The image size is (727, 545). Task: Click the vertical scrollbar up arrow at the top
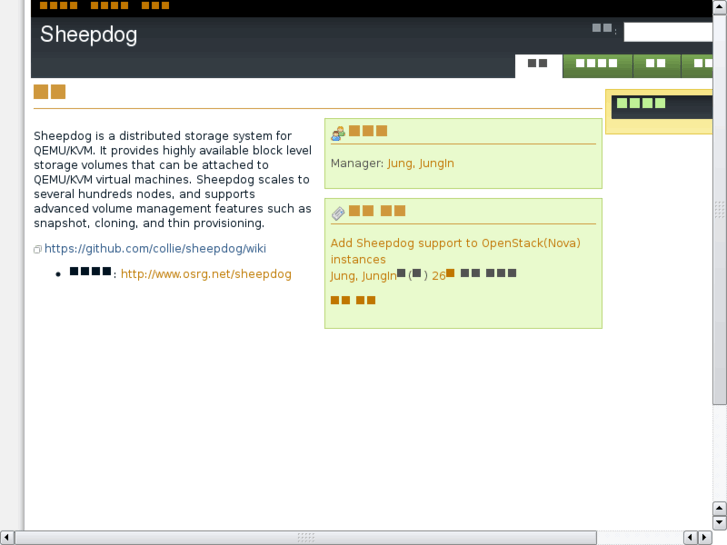click(719, 7)
